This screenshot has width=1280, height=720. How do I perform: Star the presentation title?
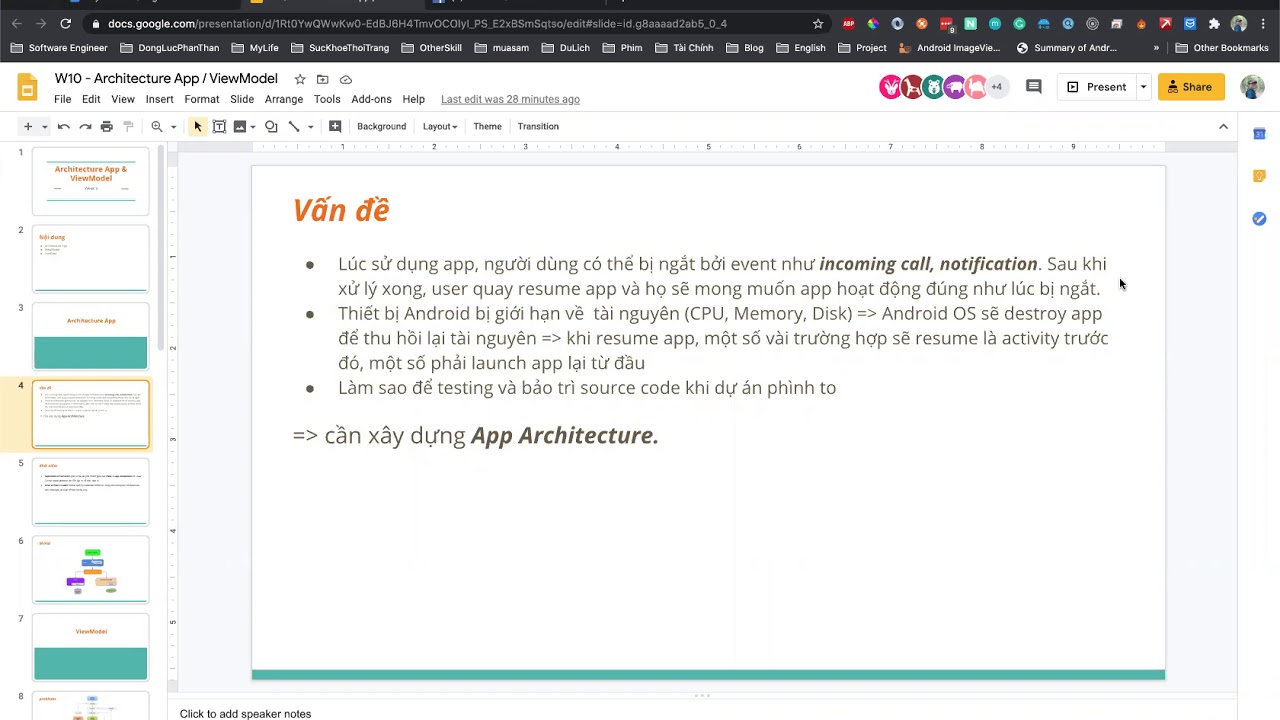click(300, 79)
